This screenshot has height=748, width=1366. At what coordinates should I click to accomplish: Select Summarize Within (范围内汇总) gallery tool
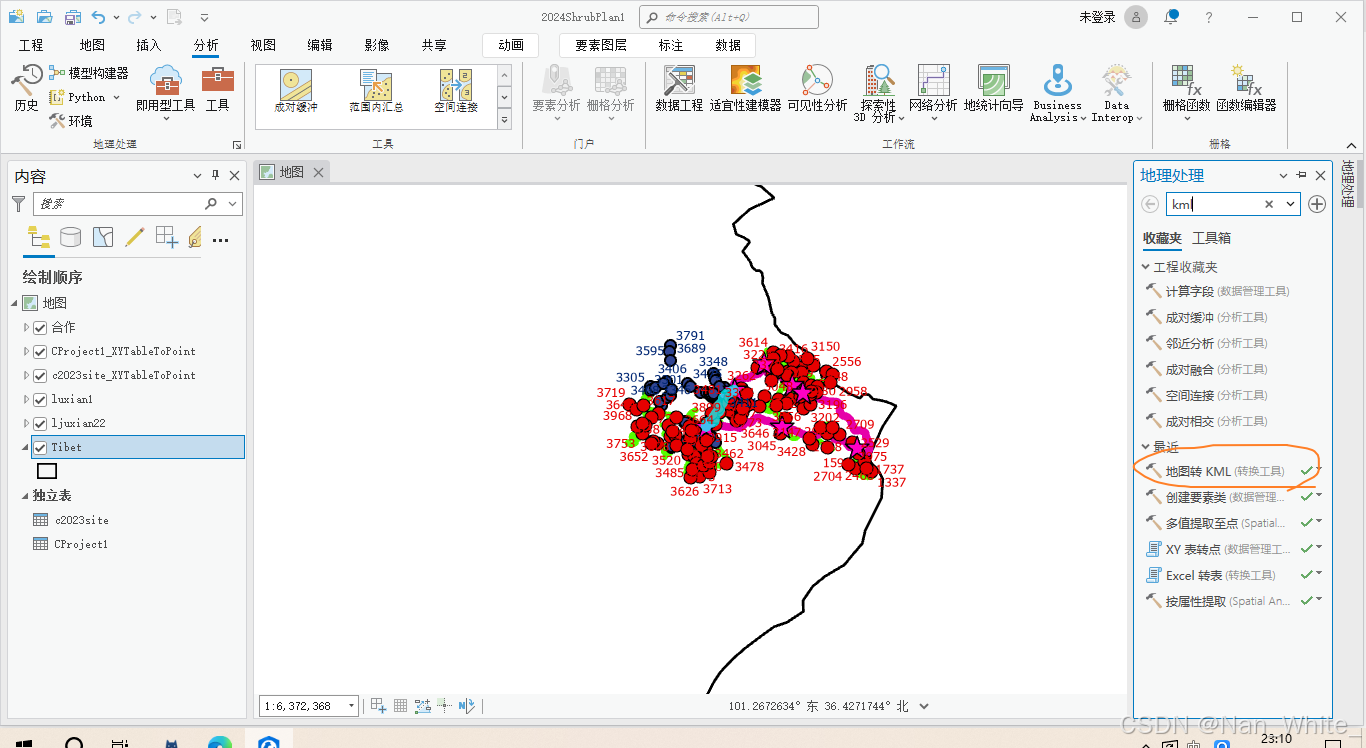(376, 92)
